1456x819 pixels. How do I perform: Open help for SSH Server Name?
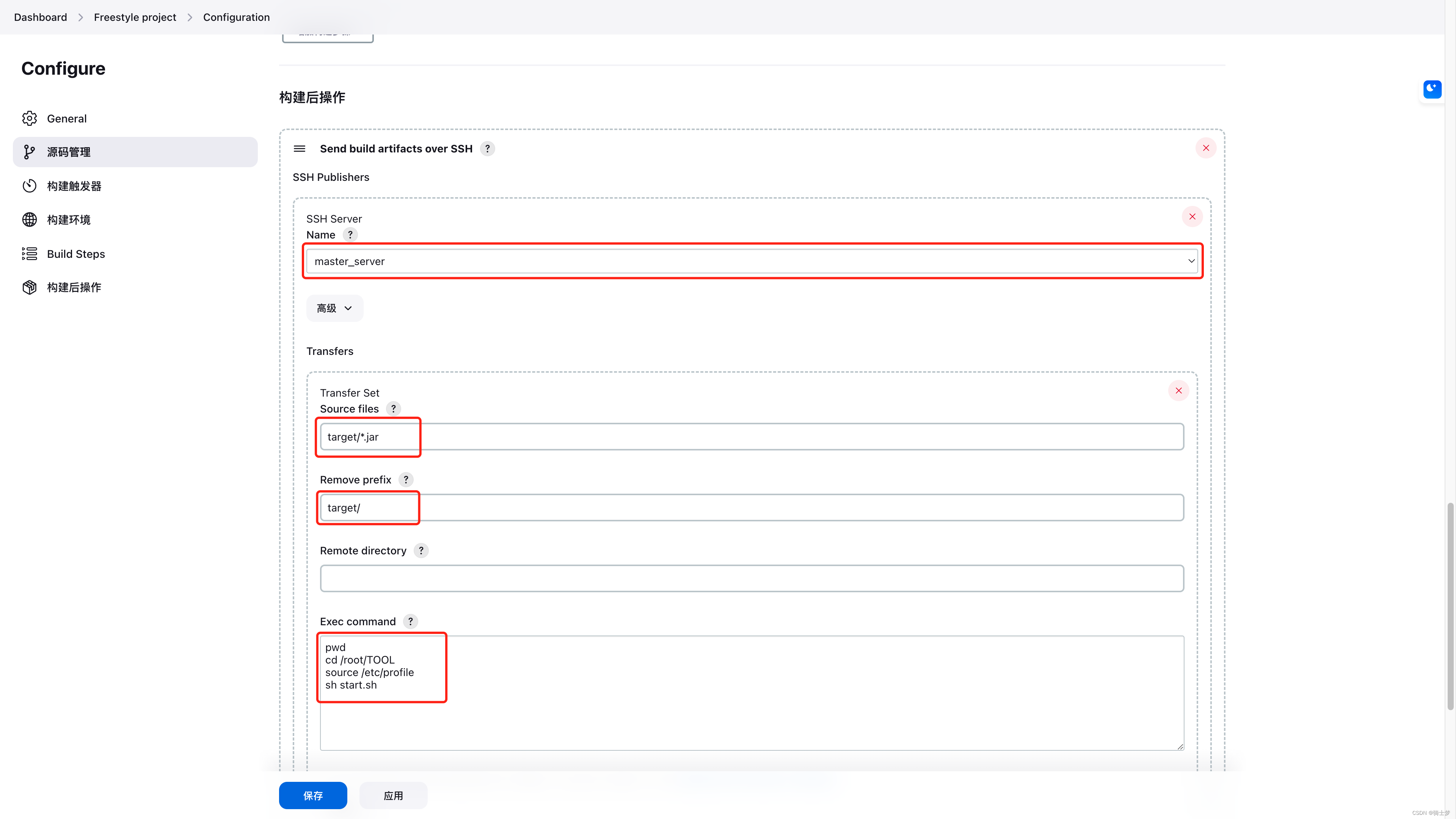[x=350, y=235]
